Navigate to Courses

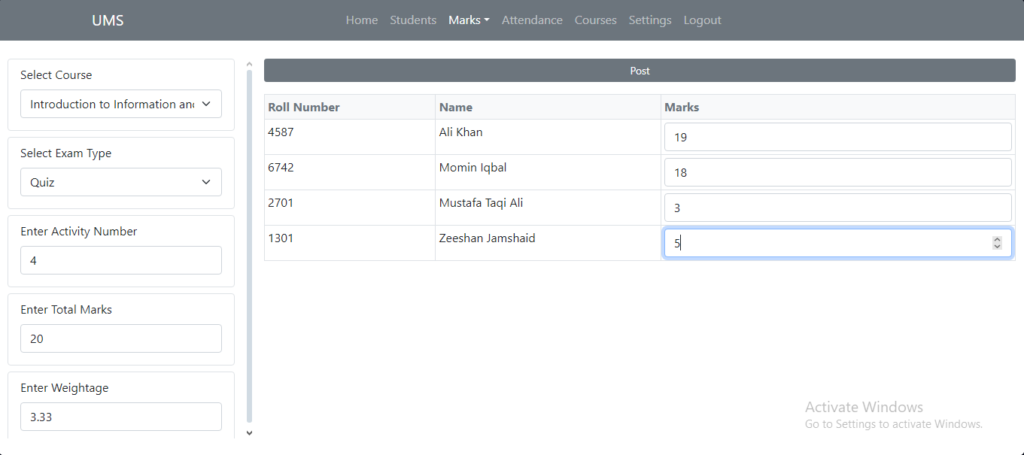(x=596, y=20)
